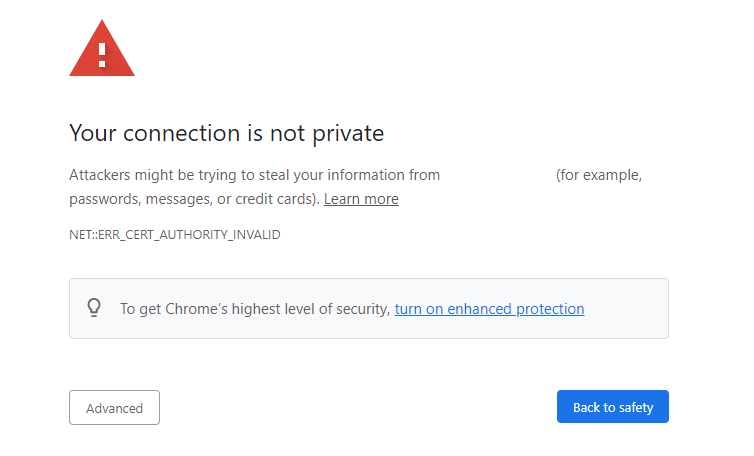Follow the turn on enhanced protection link
This screenshot has width=754, height=456.
(x=489, y=309)
